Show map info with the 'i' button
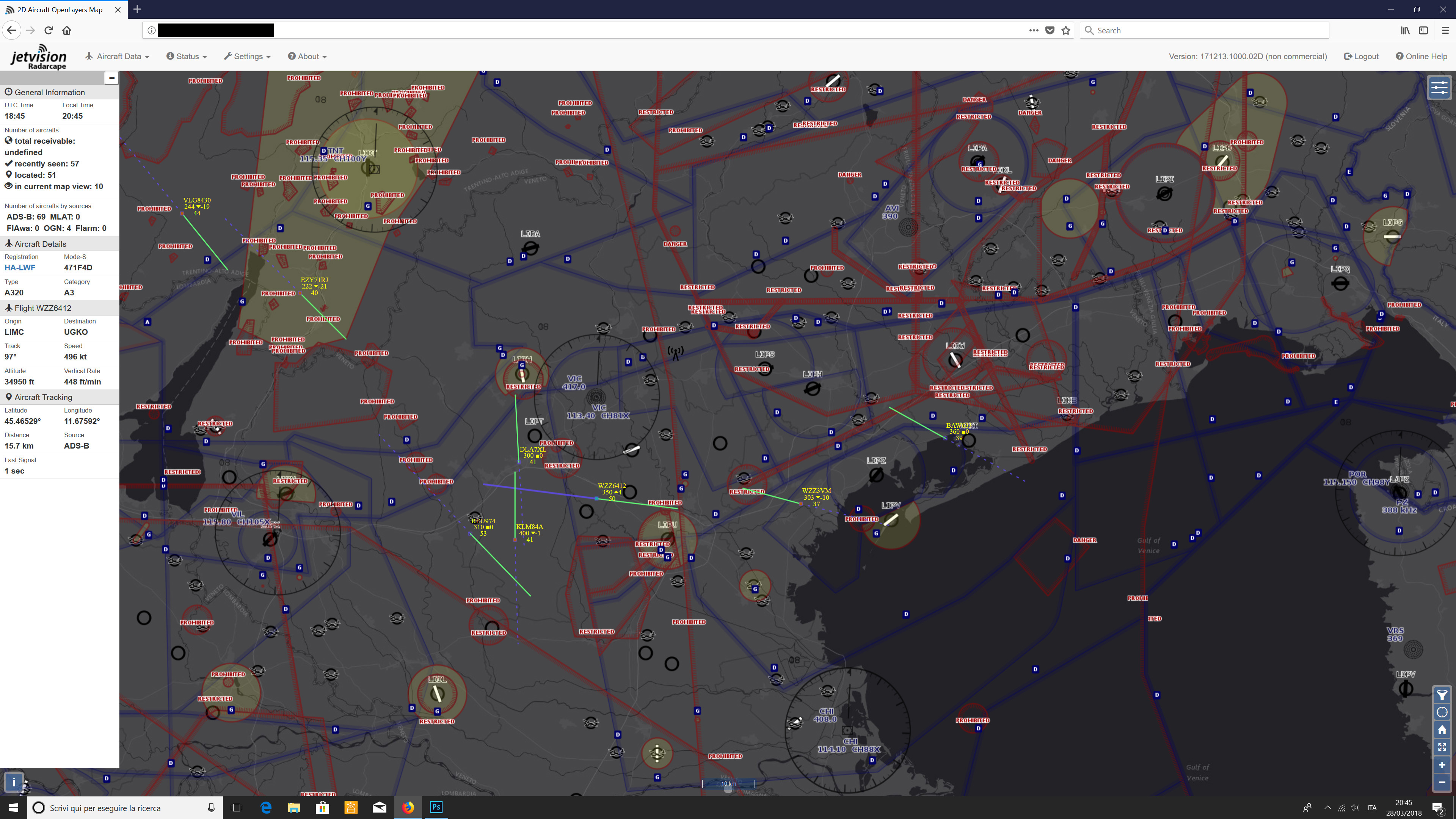The width and height of the screenshot is (1456, 819). (14, 782)
